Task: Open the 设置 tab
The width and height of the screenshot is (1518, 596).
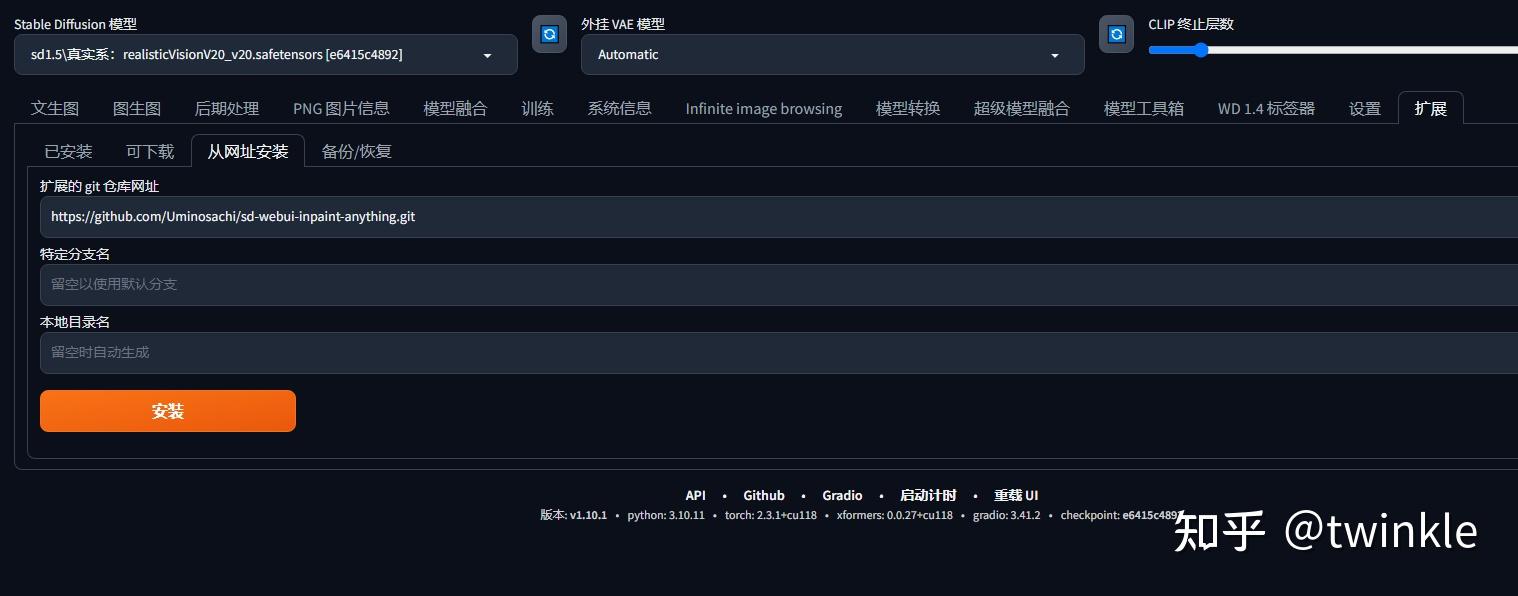Action: coord(1364,108)
